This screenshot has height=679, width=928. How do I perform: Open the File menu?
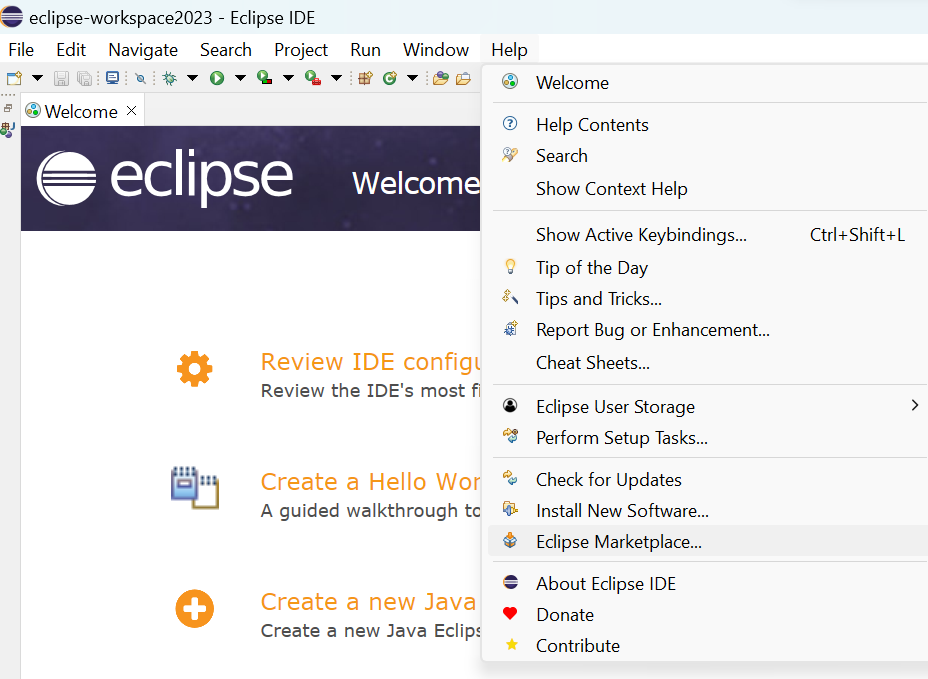[21, 50]
